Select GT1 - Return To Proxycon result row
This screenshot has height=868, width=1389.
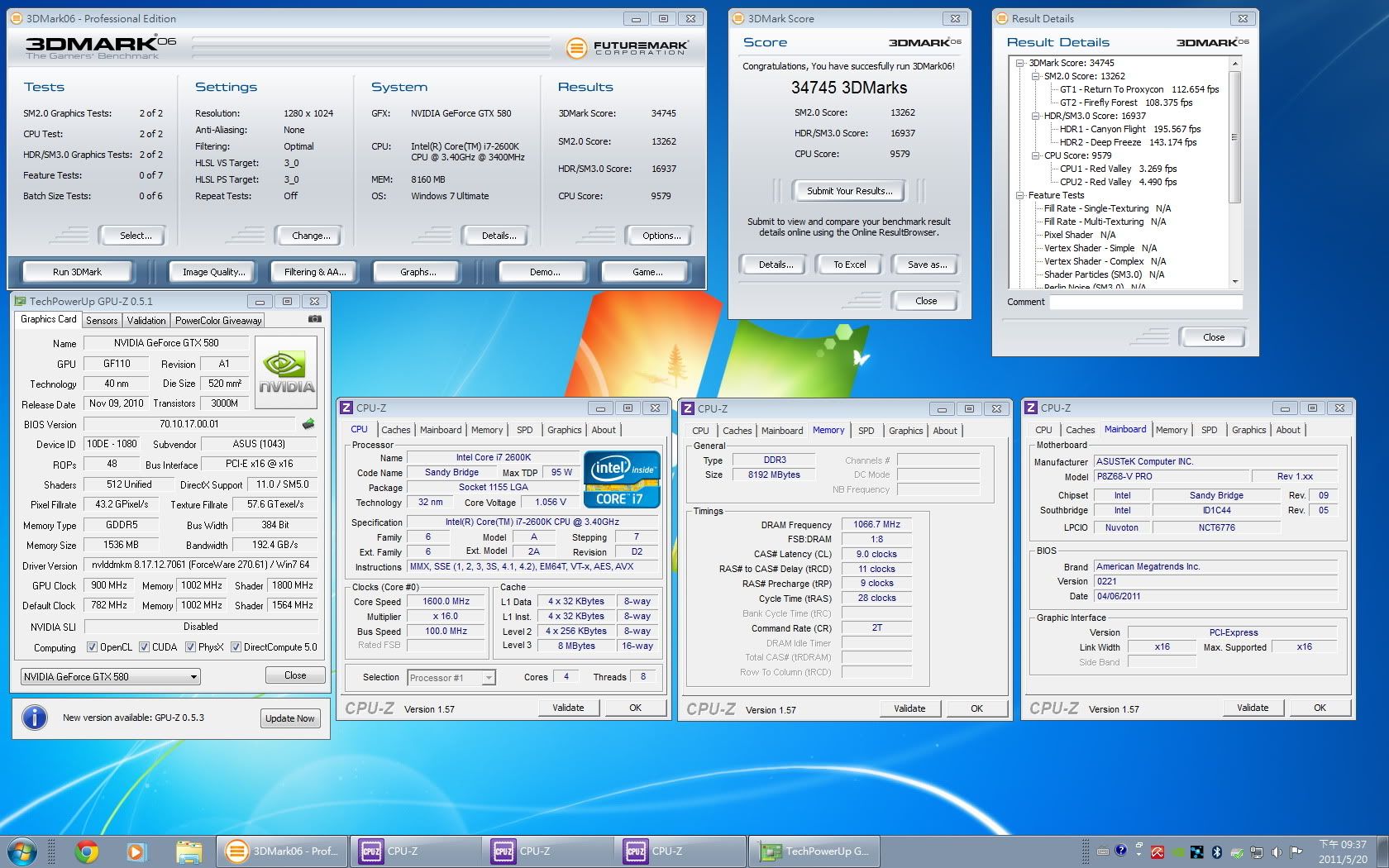coord(1139,89)
